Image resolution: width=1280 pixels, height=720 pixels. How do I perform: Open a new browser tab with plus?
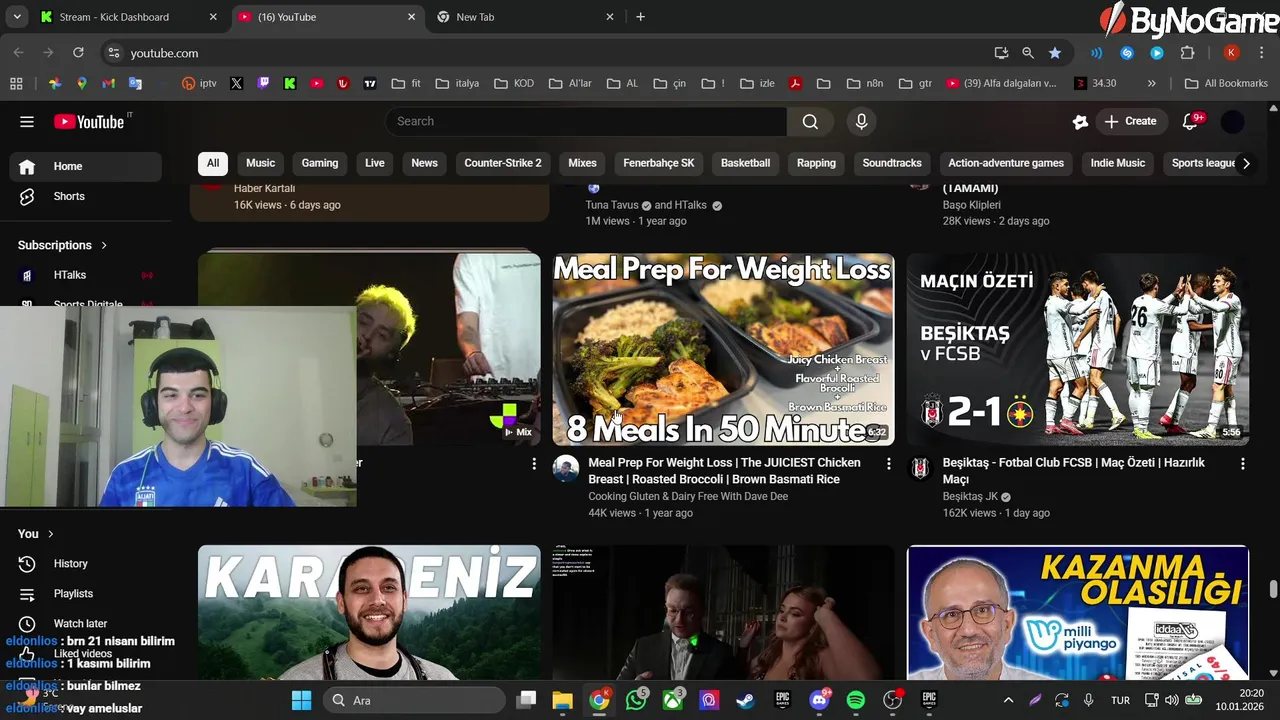point(640,17)
